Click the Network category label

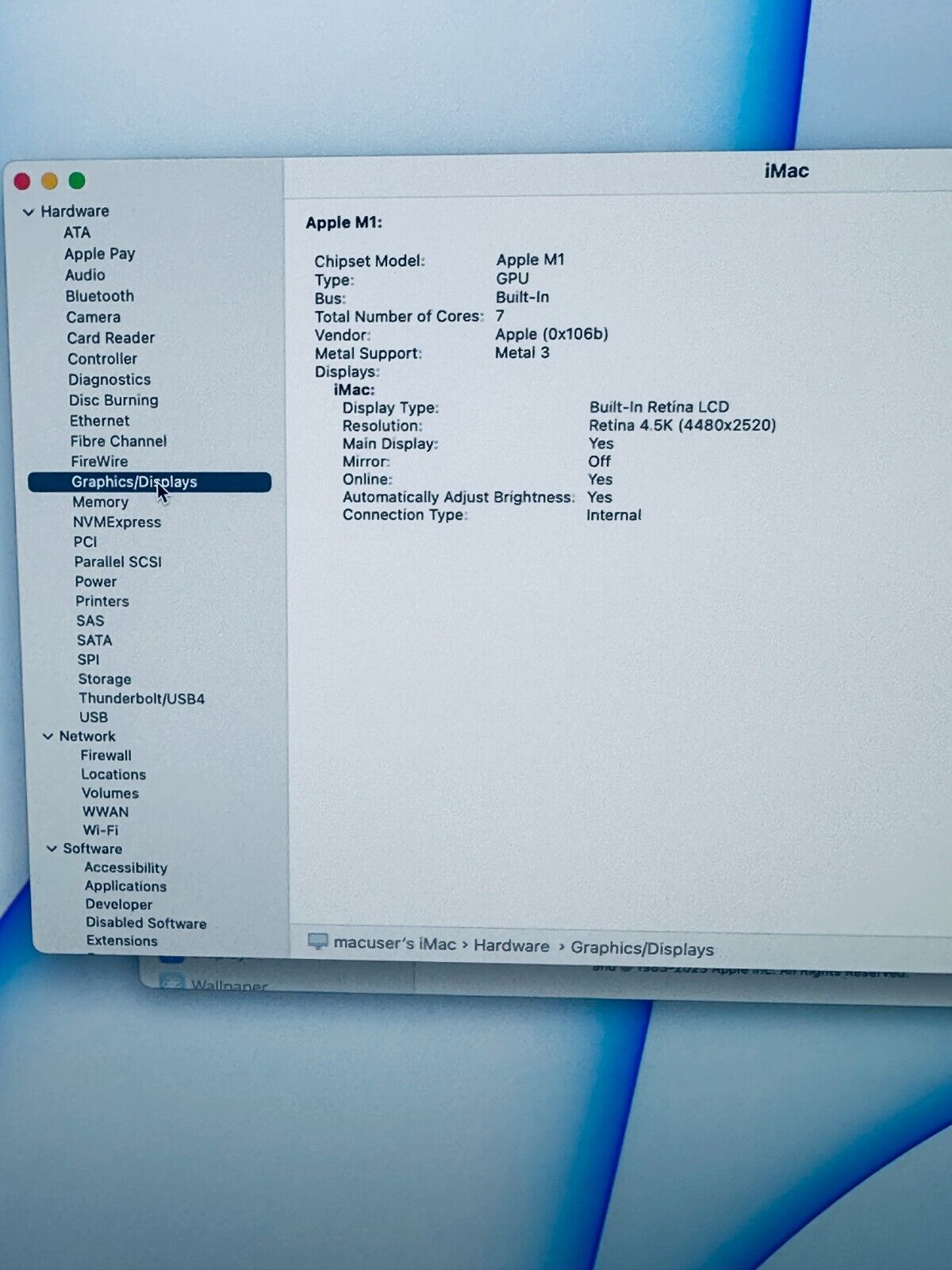pyautogui.click(x=87, y=736)
